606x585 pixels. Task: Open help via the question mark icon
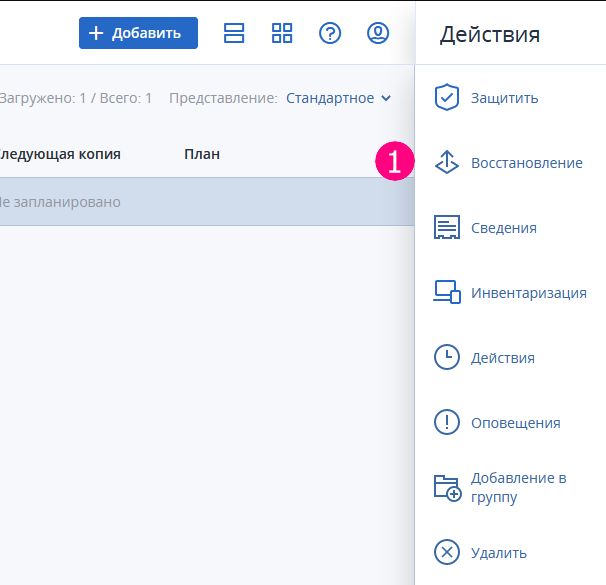point(330,33)
